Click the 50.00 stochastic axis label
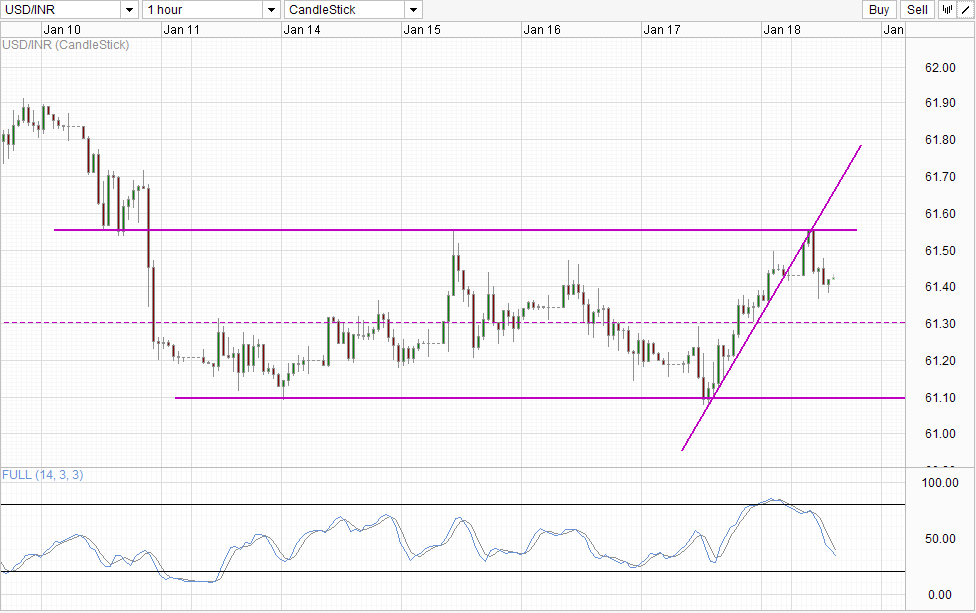Image resolution: width=976 pixels, height=613 pixels. 940,539
